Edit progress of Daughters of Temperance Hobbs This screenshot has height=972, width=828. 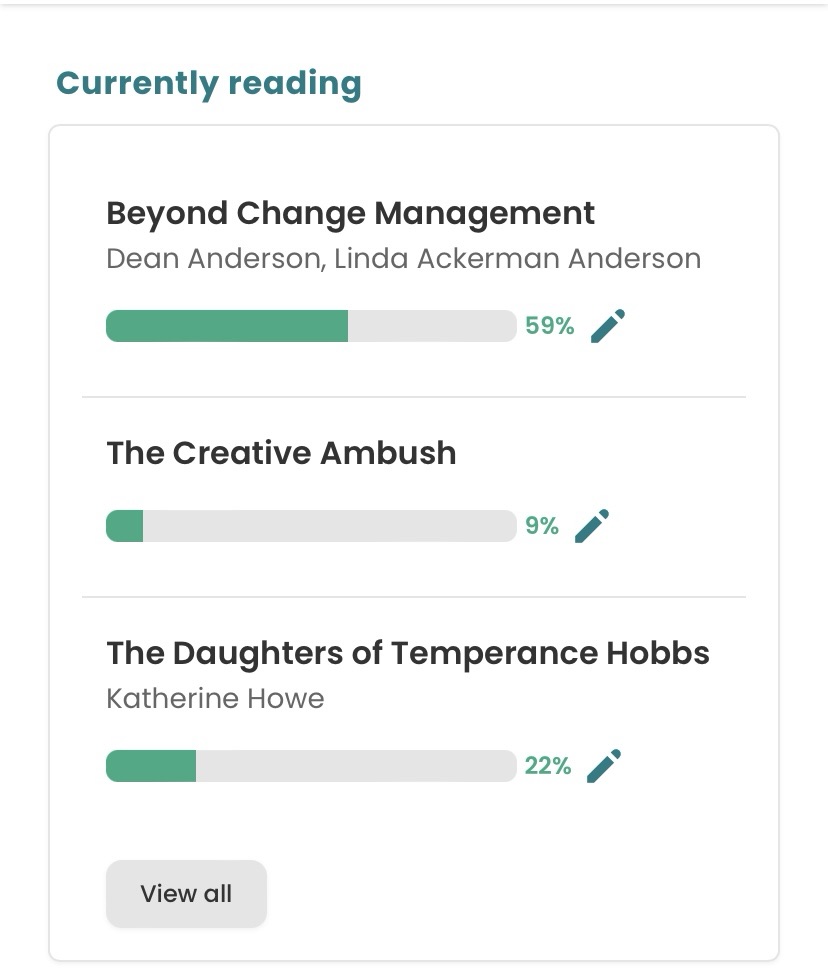(x=603, y=766)
